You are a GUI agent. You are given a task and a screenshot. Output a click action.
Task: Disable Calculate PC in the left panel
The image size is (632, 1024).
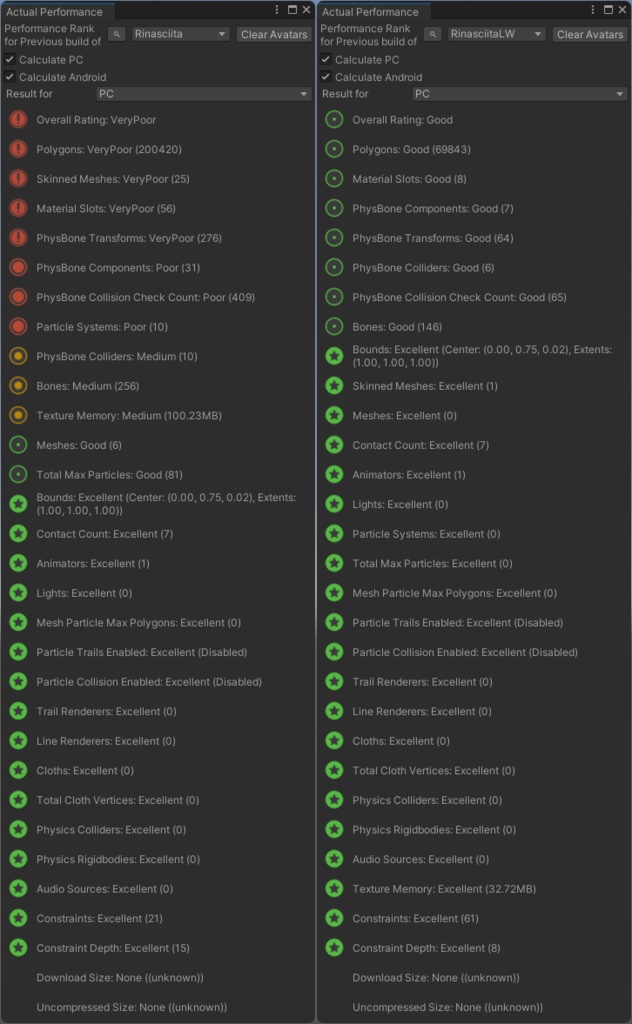point(10,60)
